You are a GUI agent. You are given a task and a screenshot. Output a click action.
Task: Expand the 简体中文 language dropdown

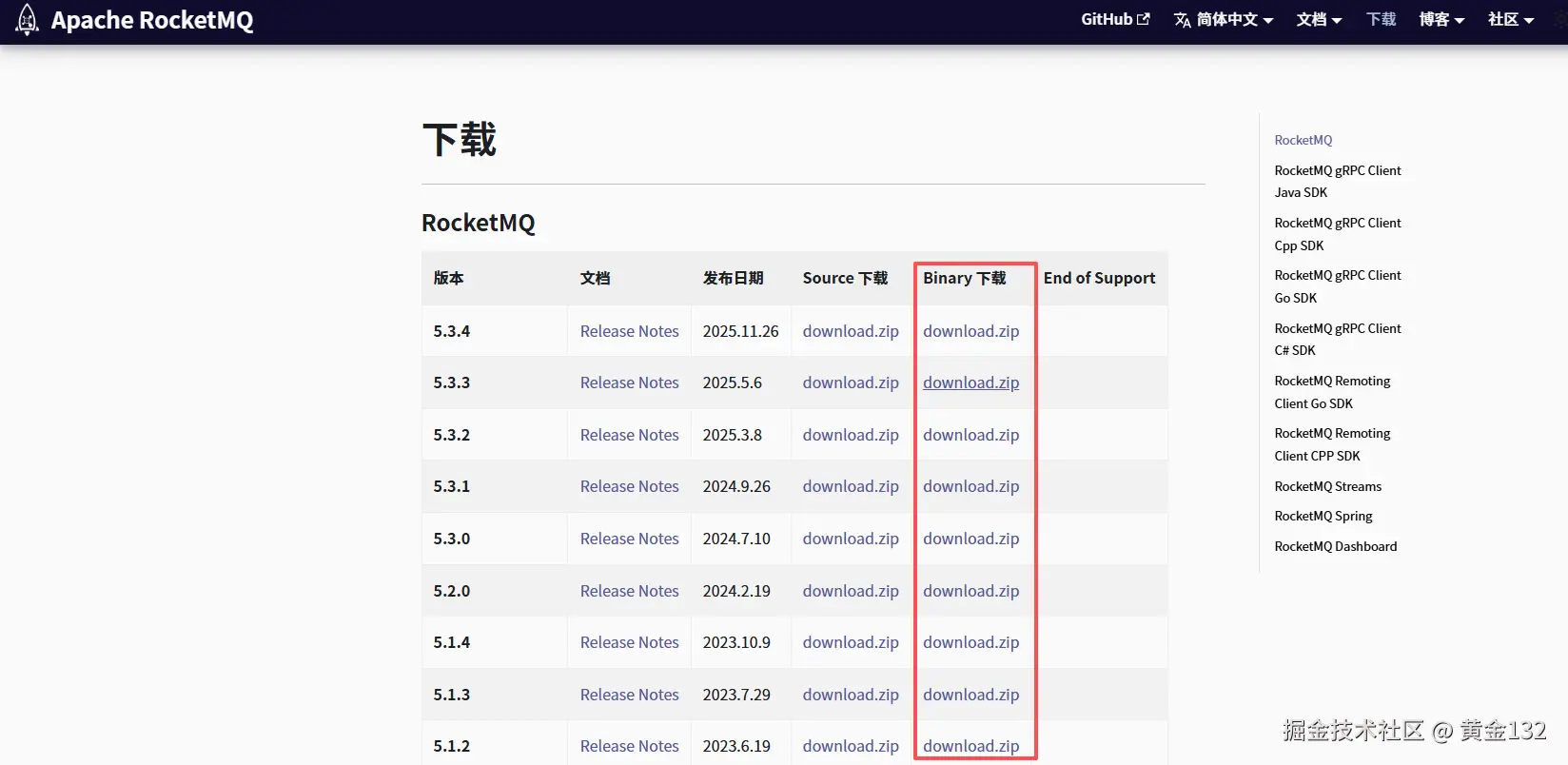coord(1224,19)
